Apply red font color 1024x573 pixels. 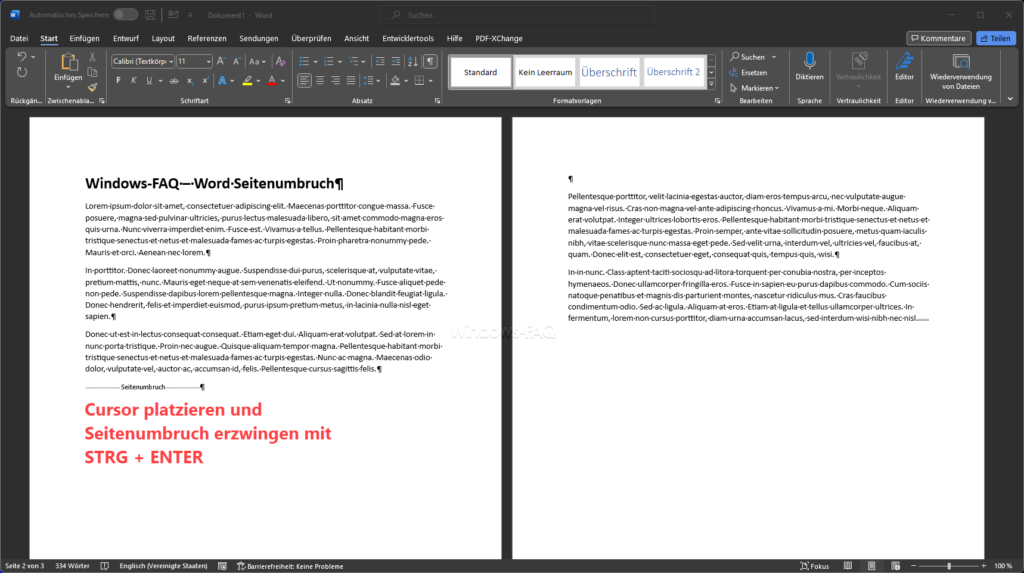click(x=272, y=81)
